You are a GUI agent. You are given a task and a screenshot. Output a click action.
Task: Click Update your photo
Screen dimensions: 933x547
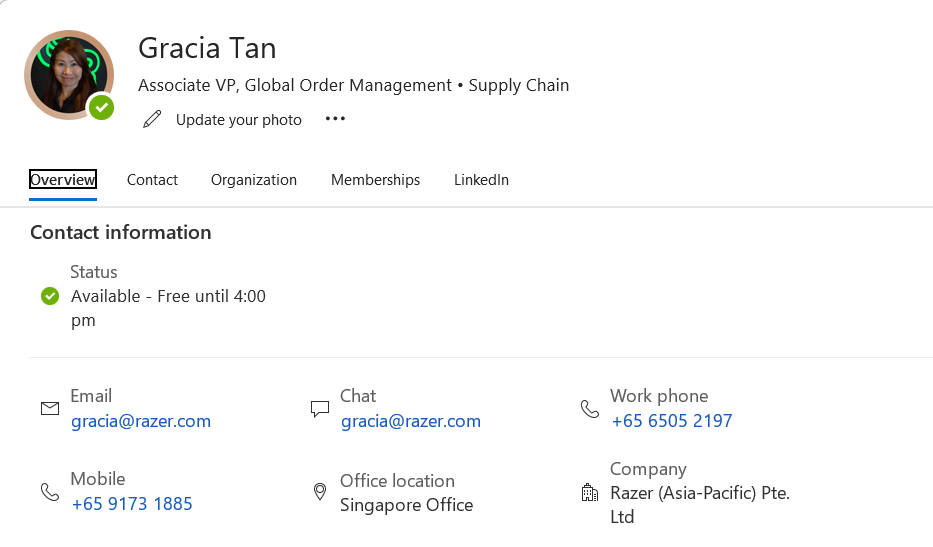[239, 120]
